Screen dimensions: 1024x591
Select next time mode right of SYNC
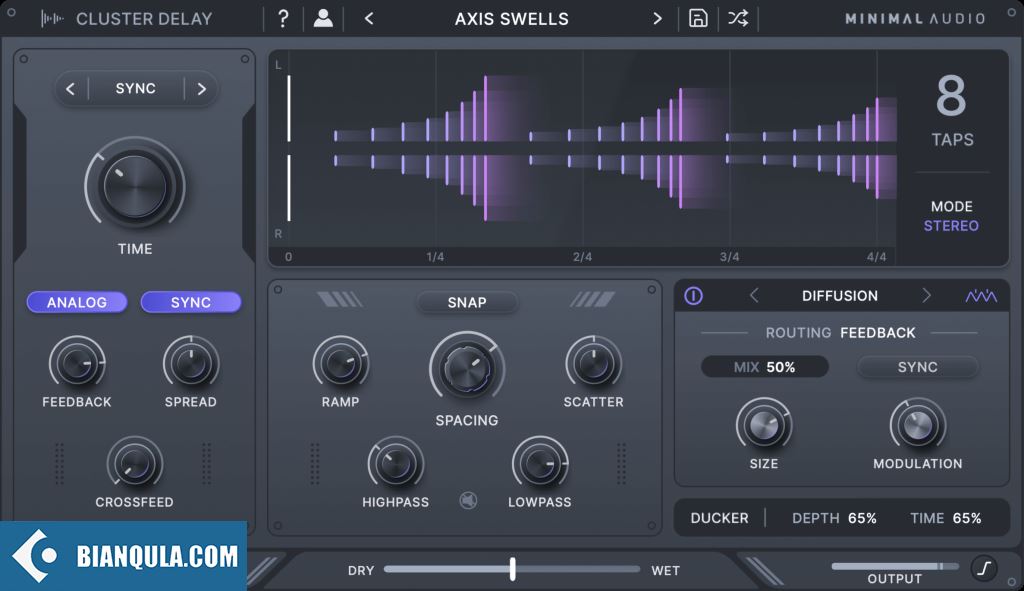click(202, 88)
